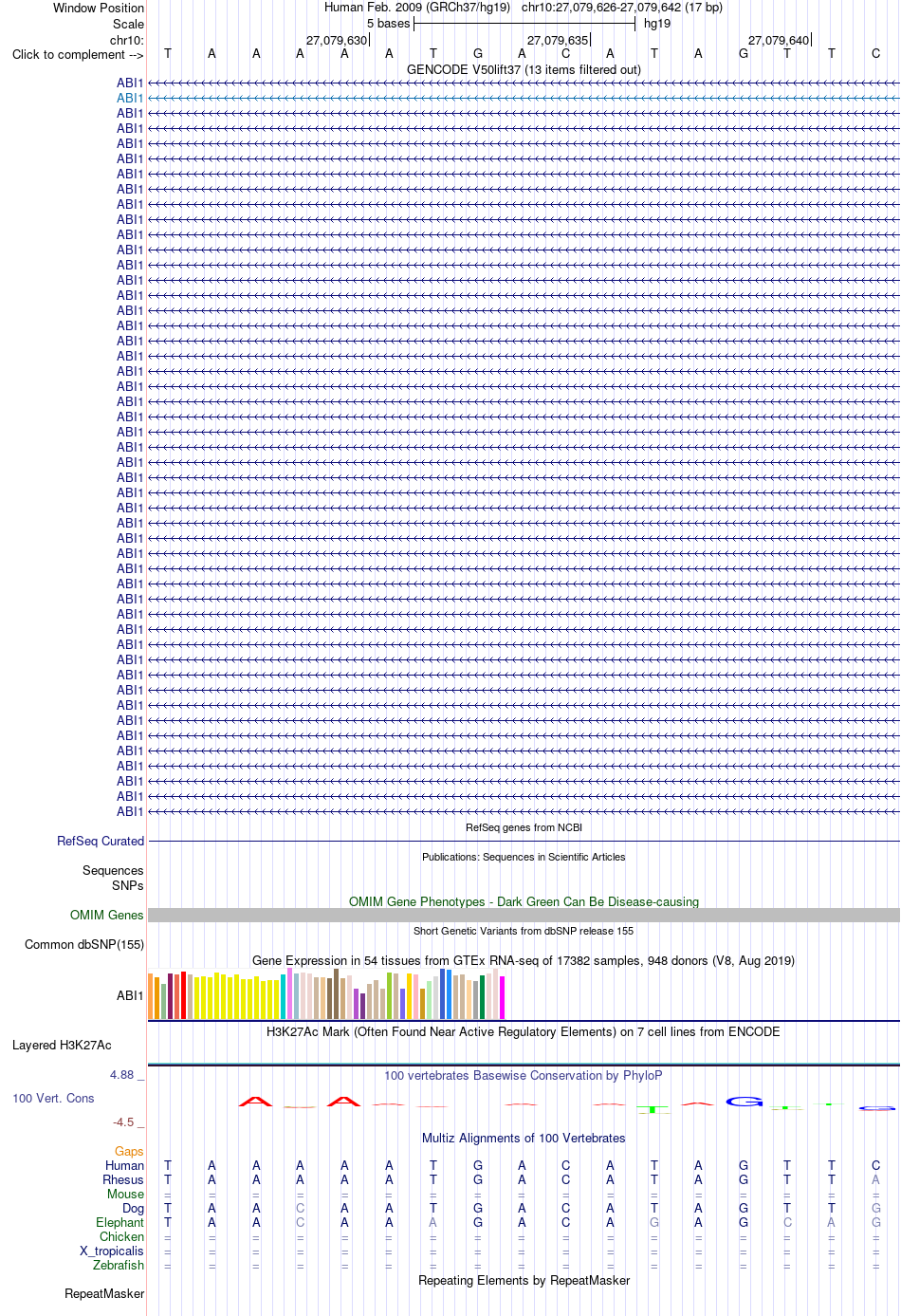Click 'Repeating Elements by RepeatMasker' title

(x=524, y=1280)
